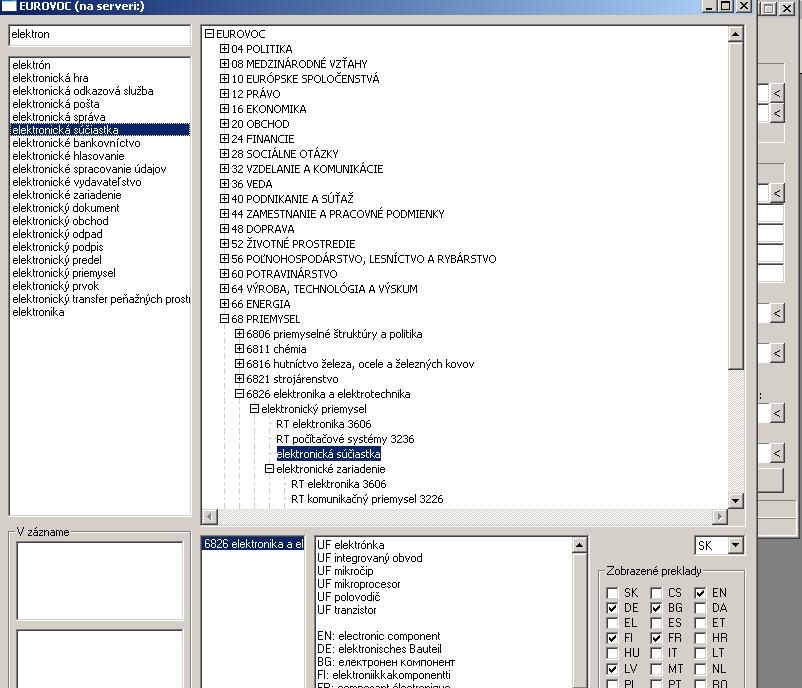
Task: Expand the 6811 chémia node
Action: (x=239, y=349)
